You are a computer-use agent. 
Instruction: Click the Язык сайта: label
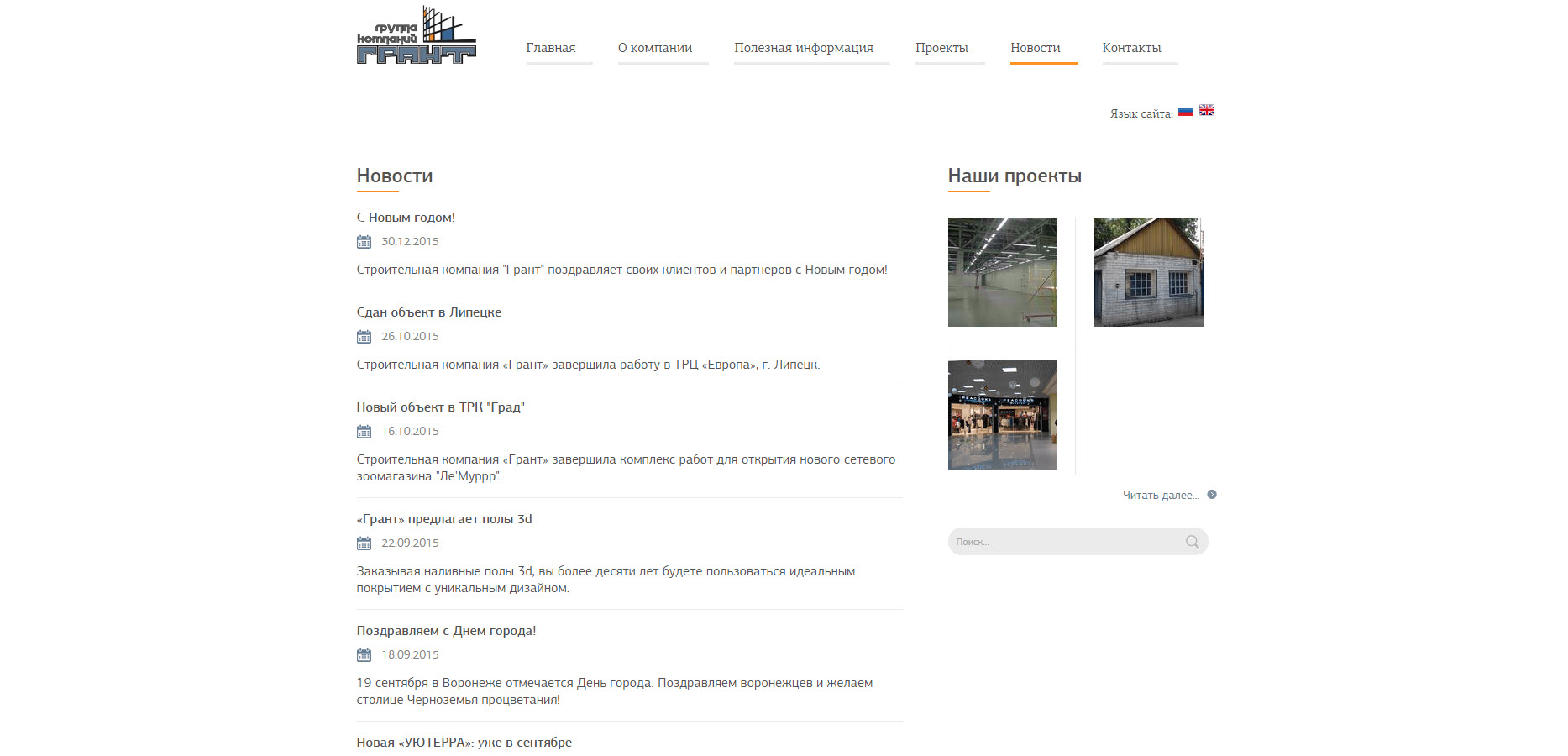(x=1141, y=114)
